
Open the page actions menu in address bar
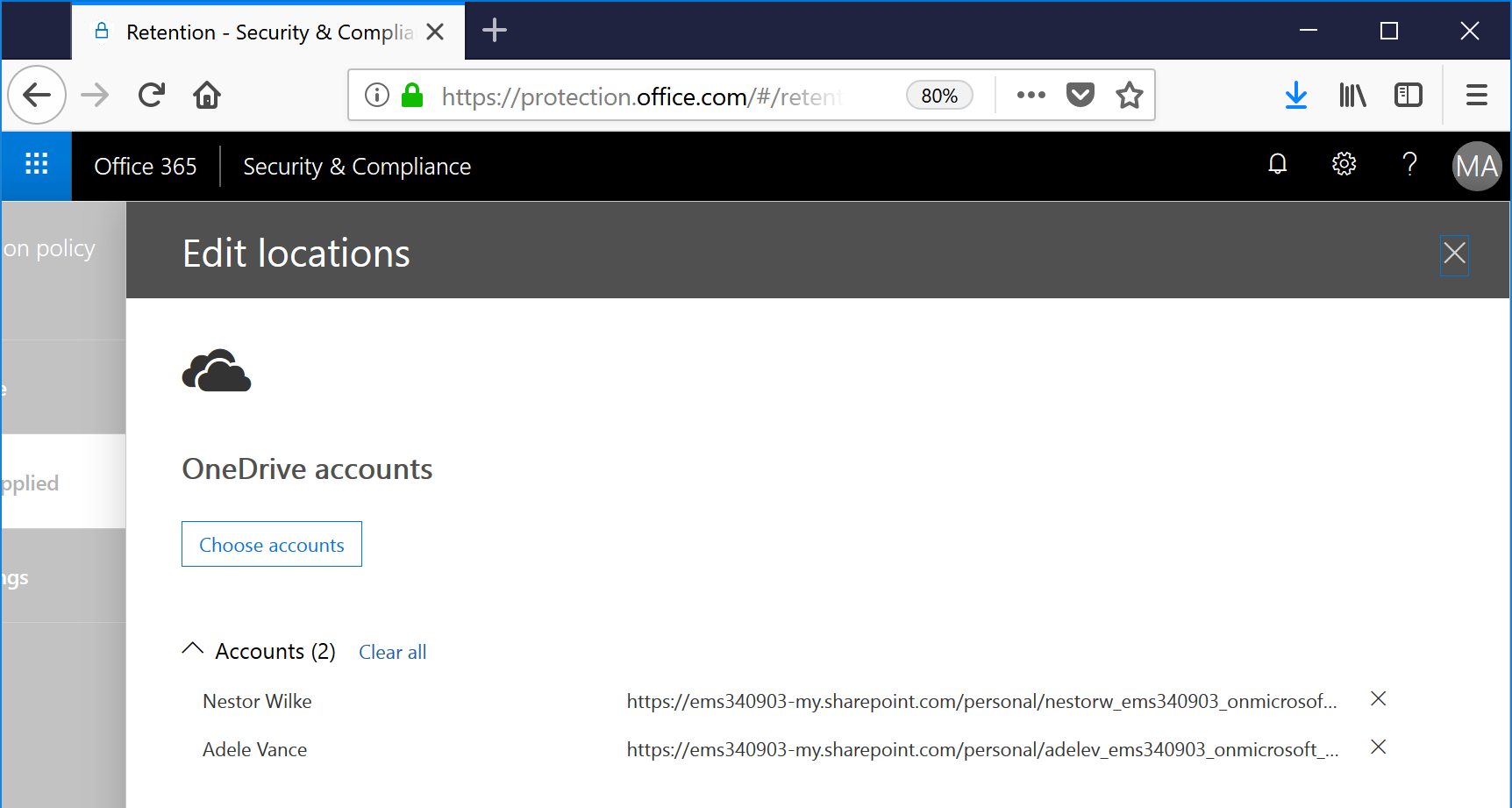1031,95
